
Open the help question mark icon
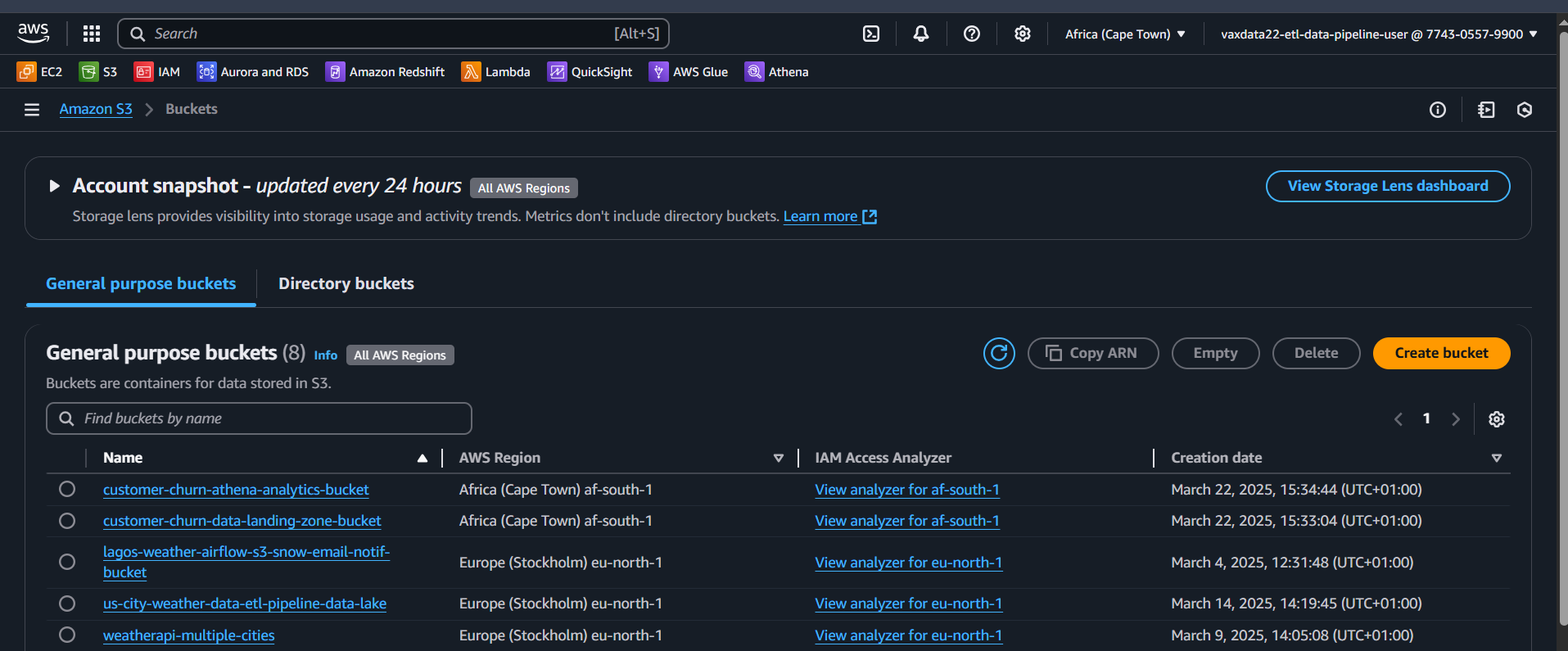point(972,34)
